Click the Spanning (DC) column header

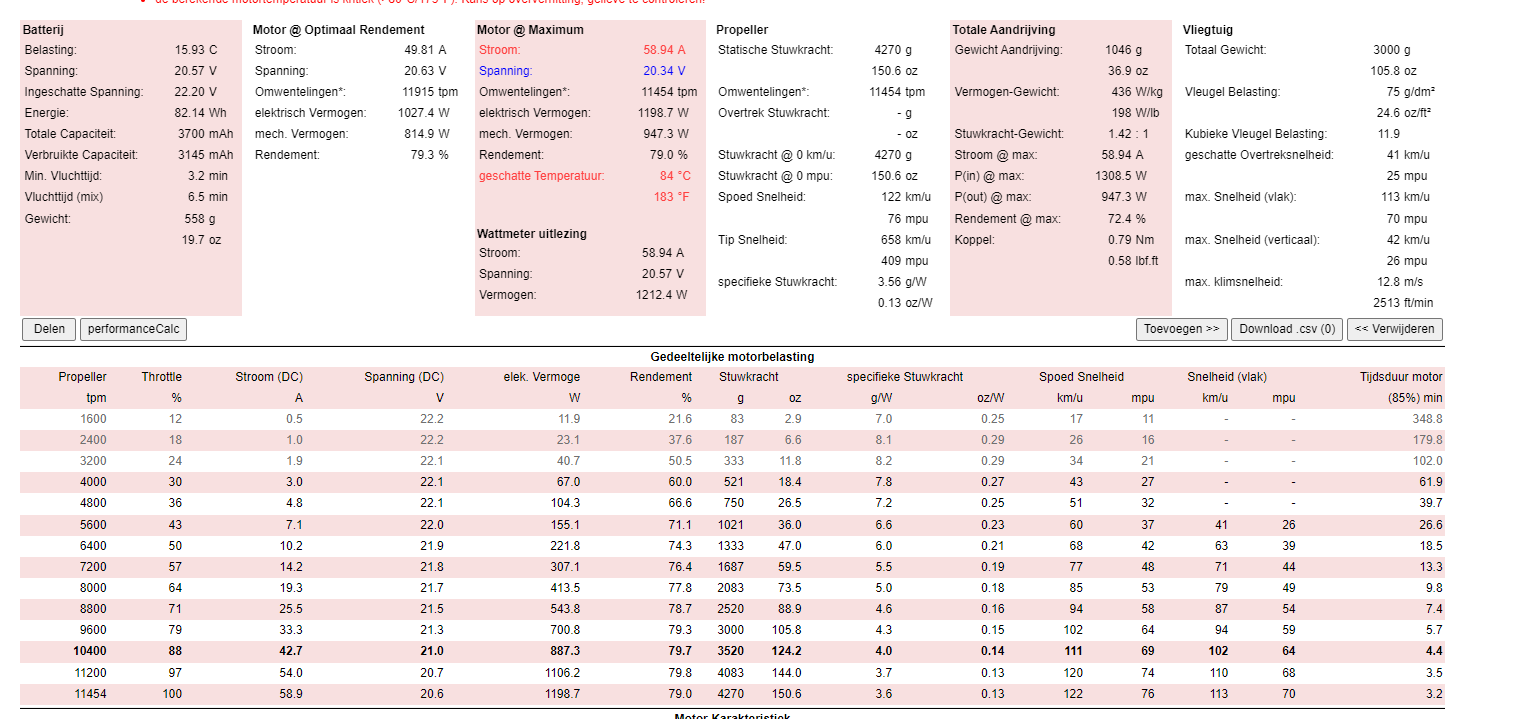[x=404, y=377]
